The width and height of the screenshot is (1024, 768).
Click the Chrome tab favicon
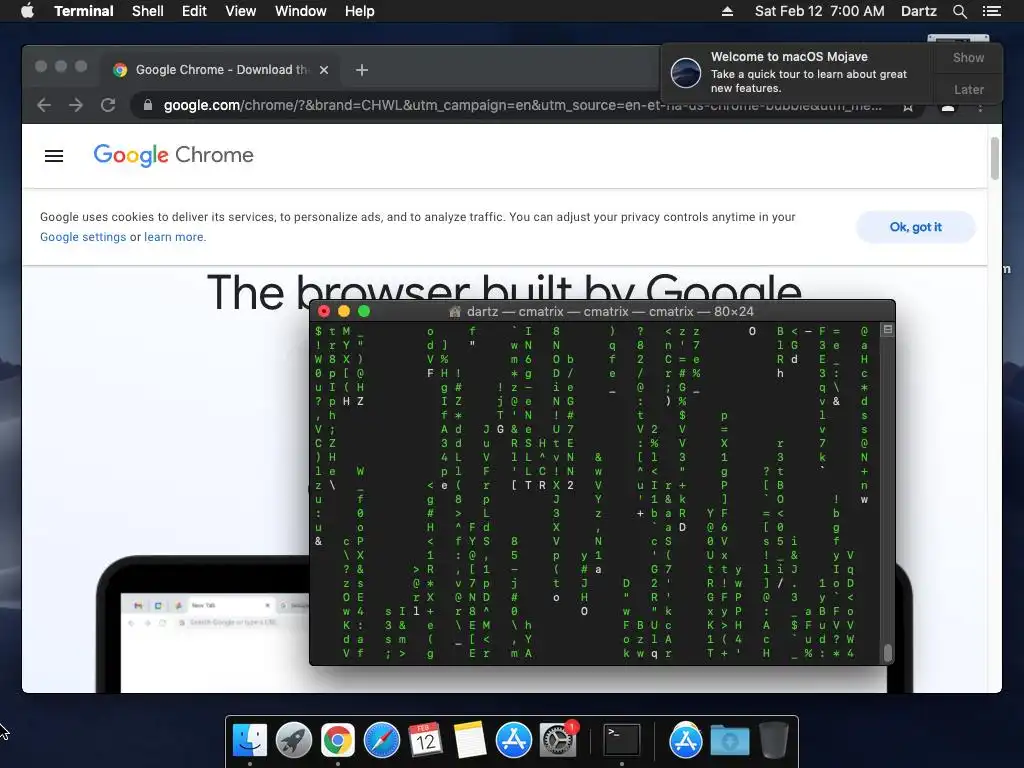(x=120, y=70)
